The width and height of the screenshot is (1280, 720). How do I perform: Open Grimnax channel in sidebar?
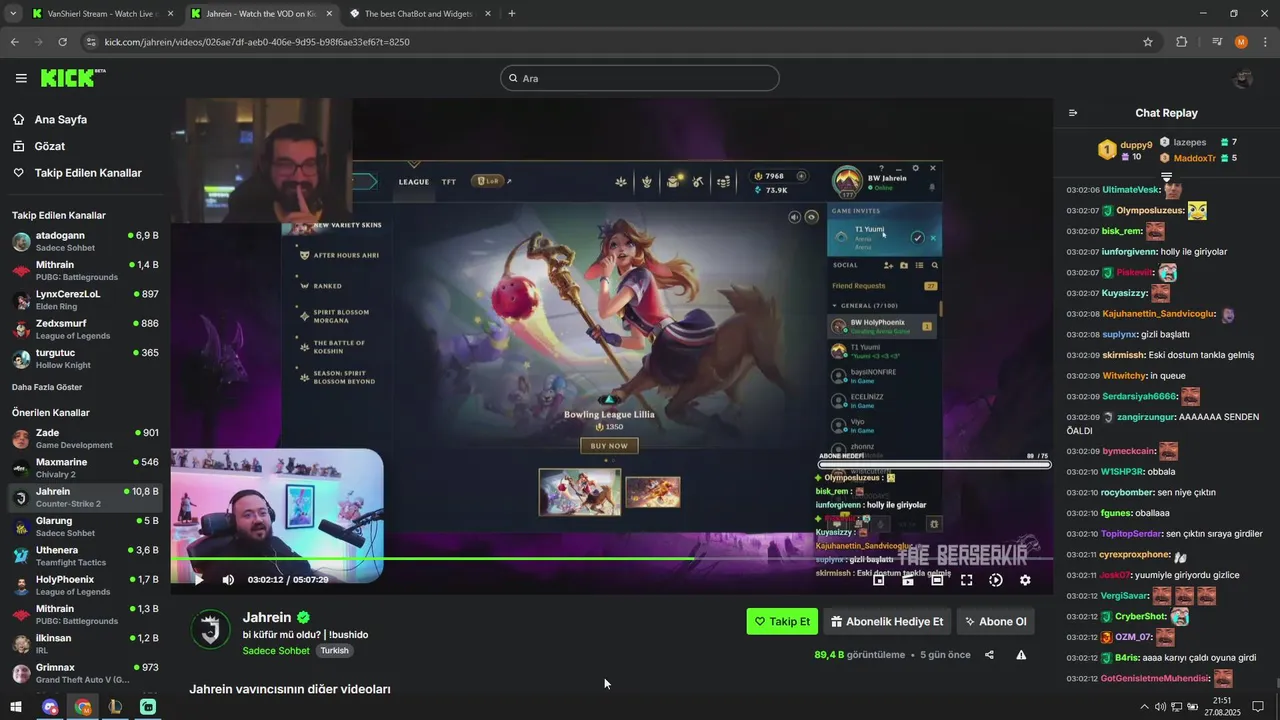tap(85, 673)
